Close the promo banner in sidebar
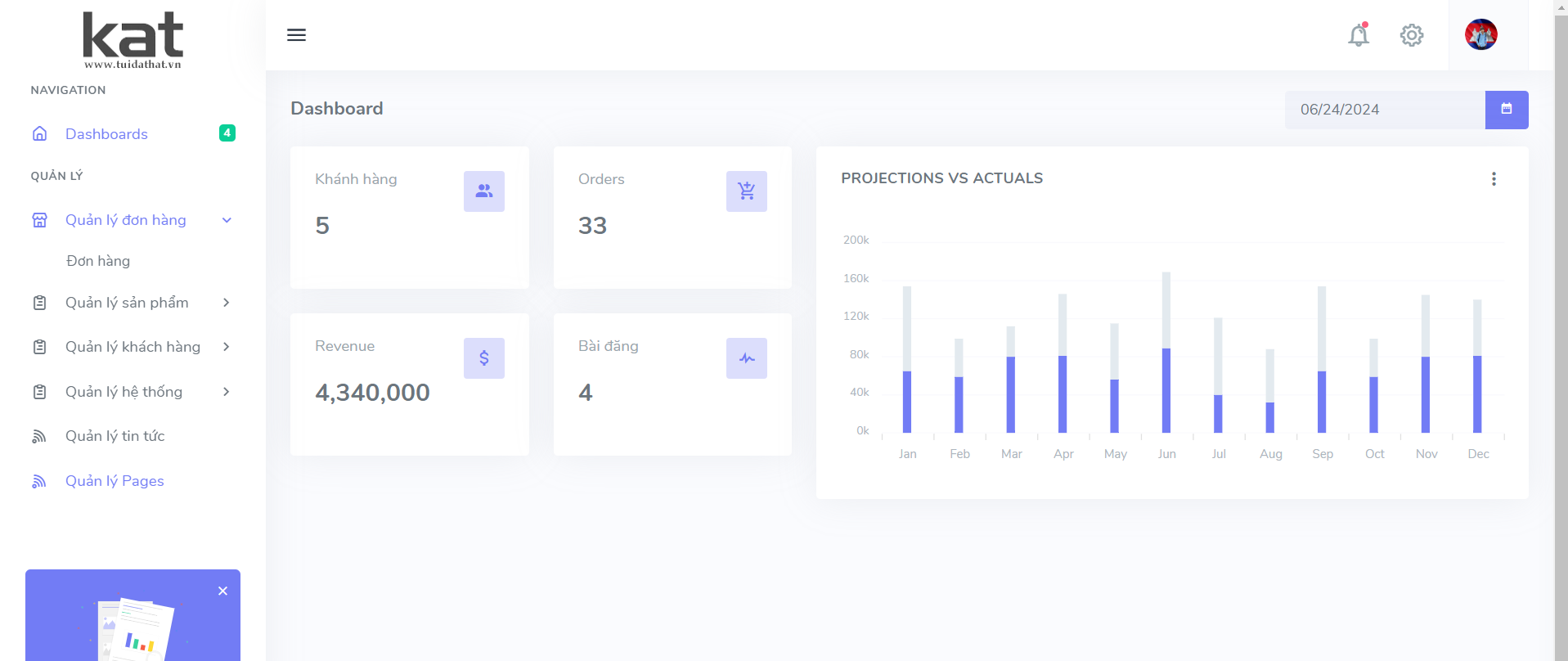 222,591
